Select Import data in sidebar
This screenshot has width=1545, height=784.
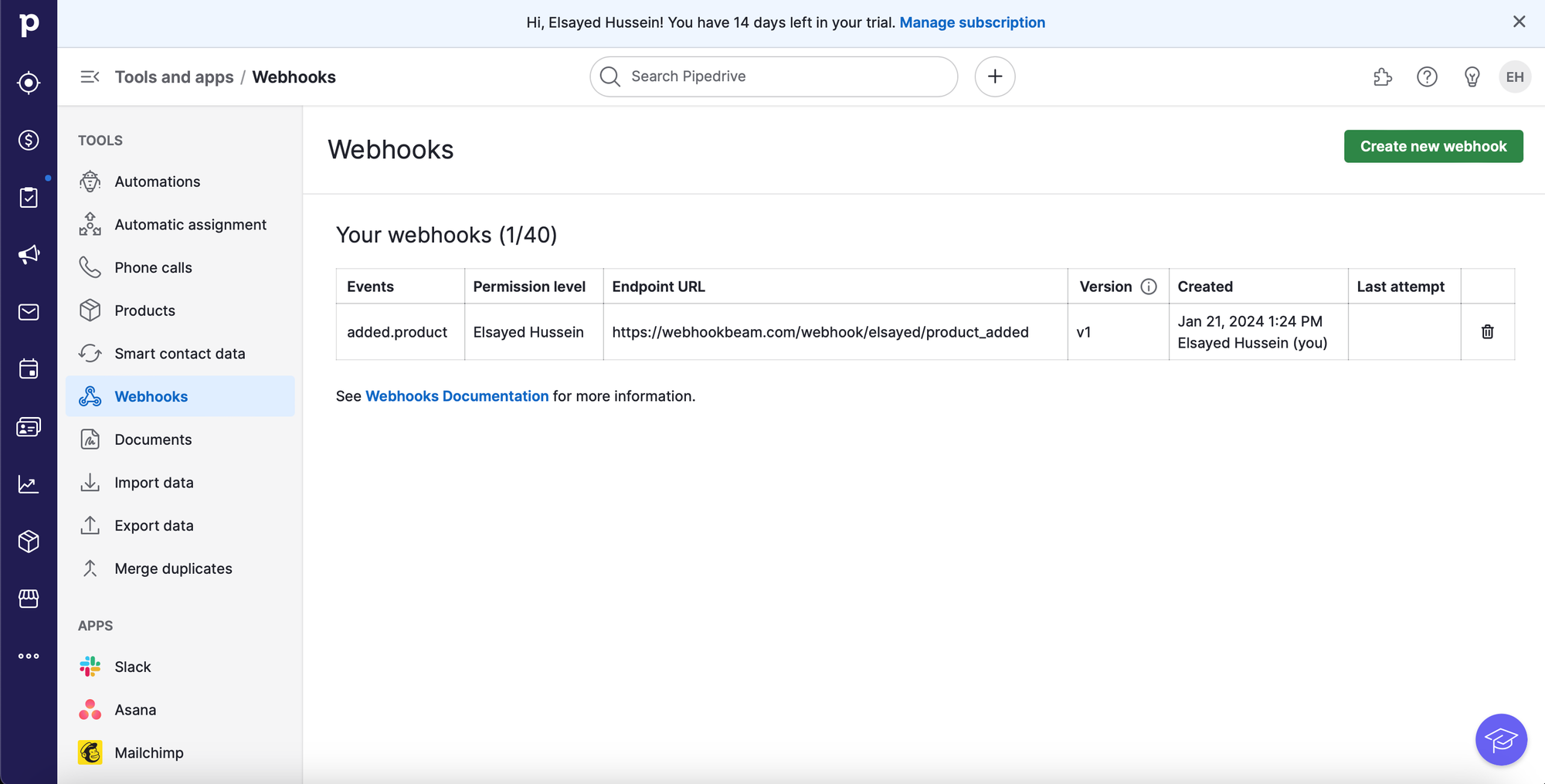pyautogui.click(x=154, y=483)
